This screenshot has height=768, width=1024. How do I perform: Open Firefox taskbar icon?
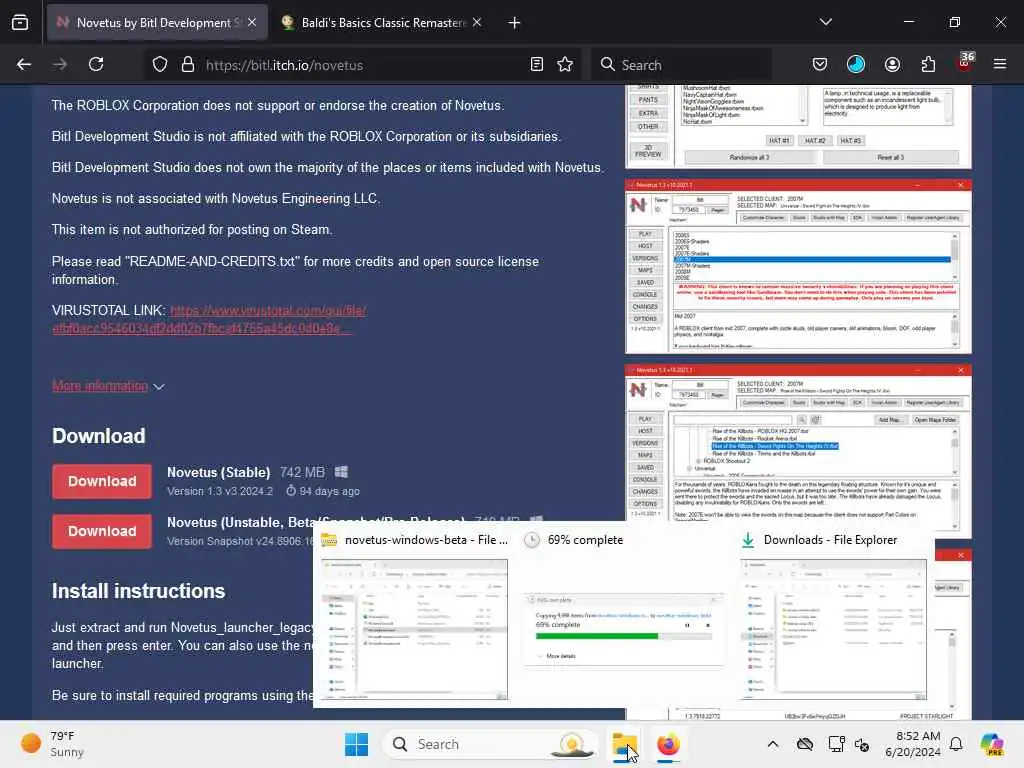coord(668,744)
